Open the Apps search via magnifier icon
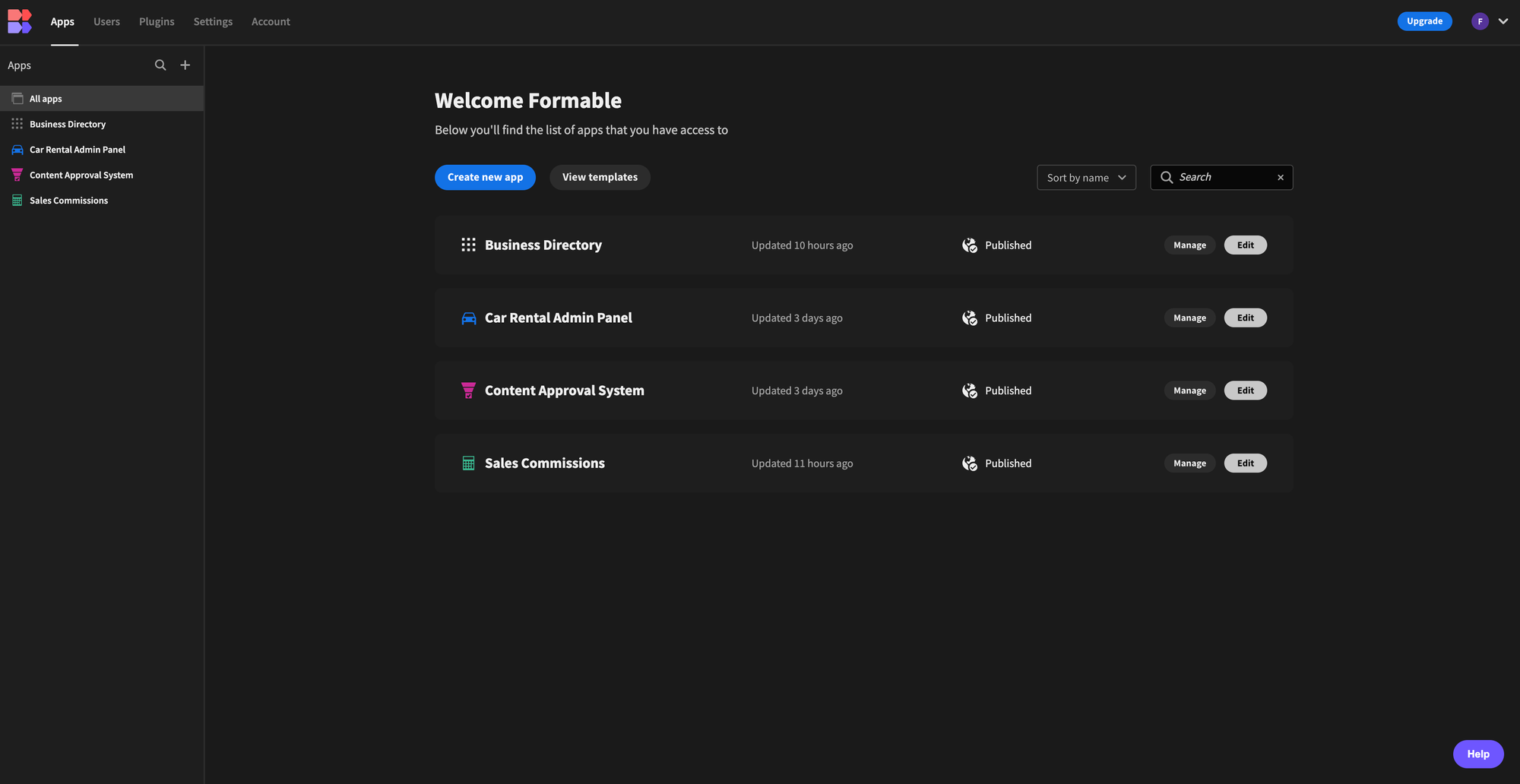This screenshot has width=1520, height=784. point(160,65)
